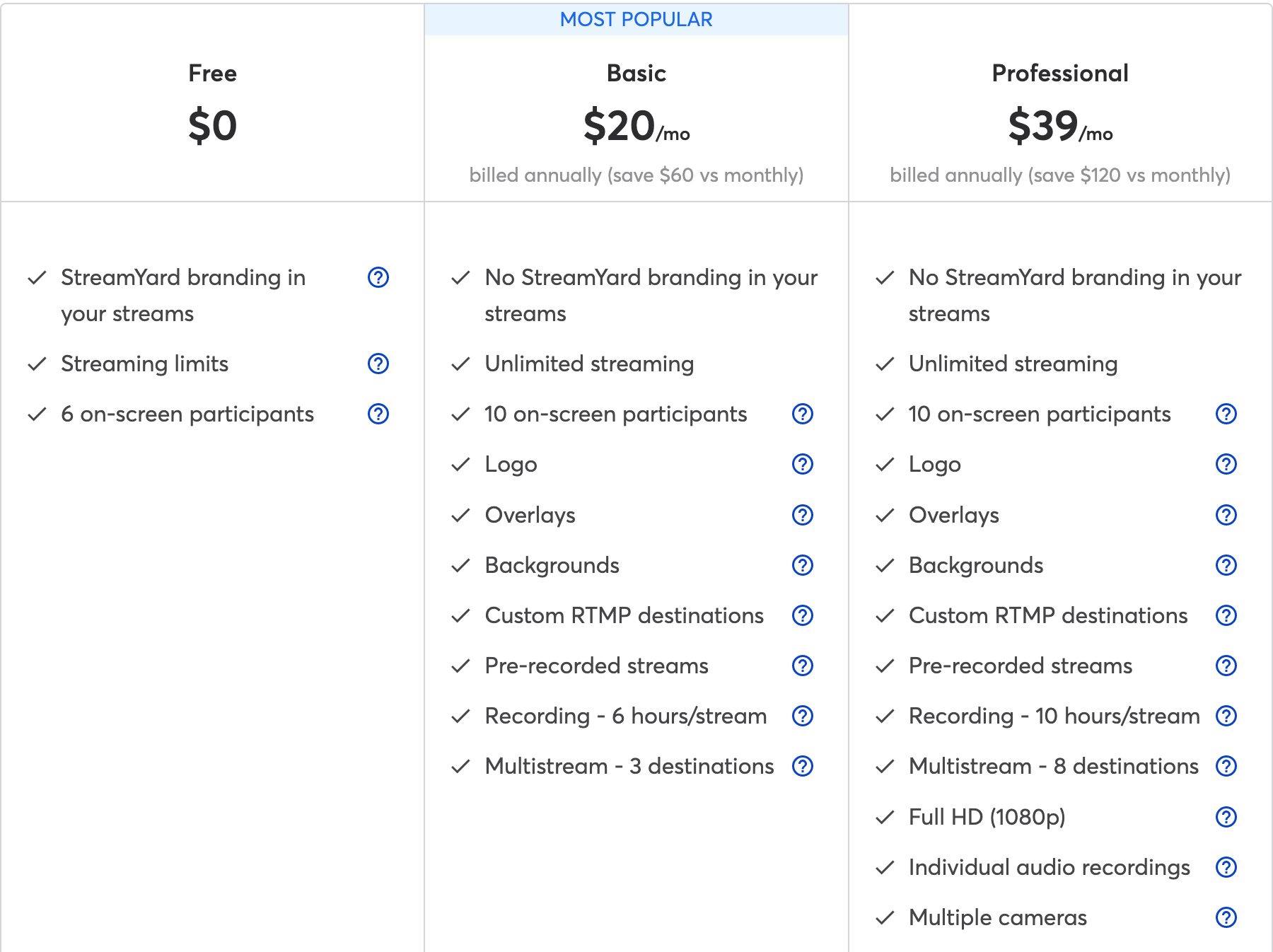
Task: Click the MOST POPULAR banner
Action: pyautogui.click(x=636, y=20)
